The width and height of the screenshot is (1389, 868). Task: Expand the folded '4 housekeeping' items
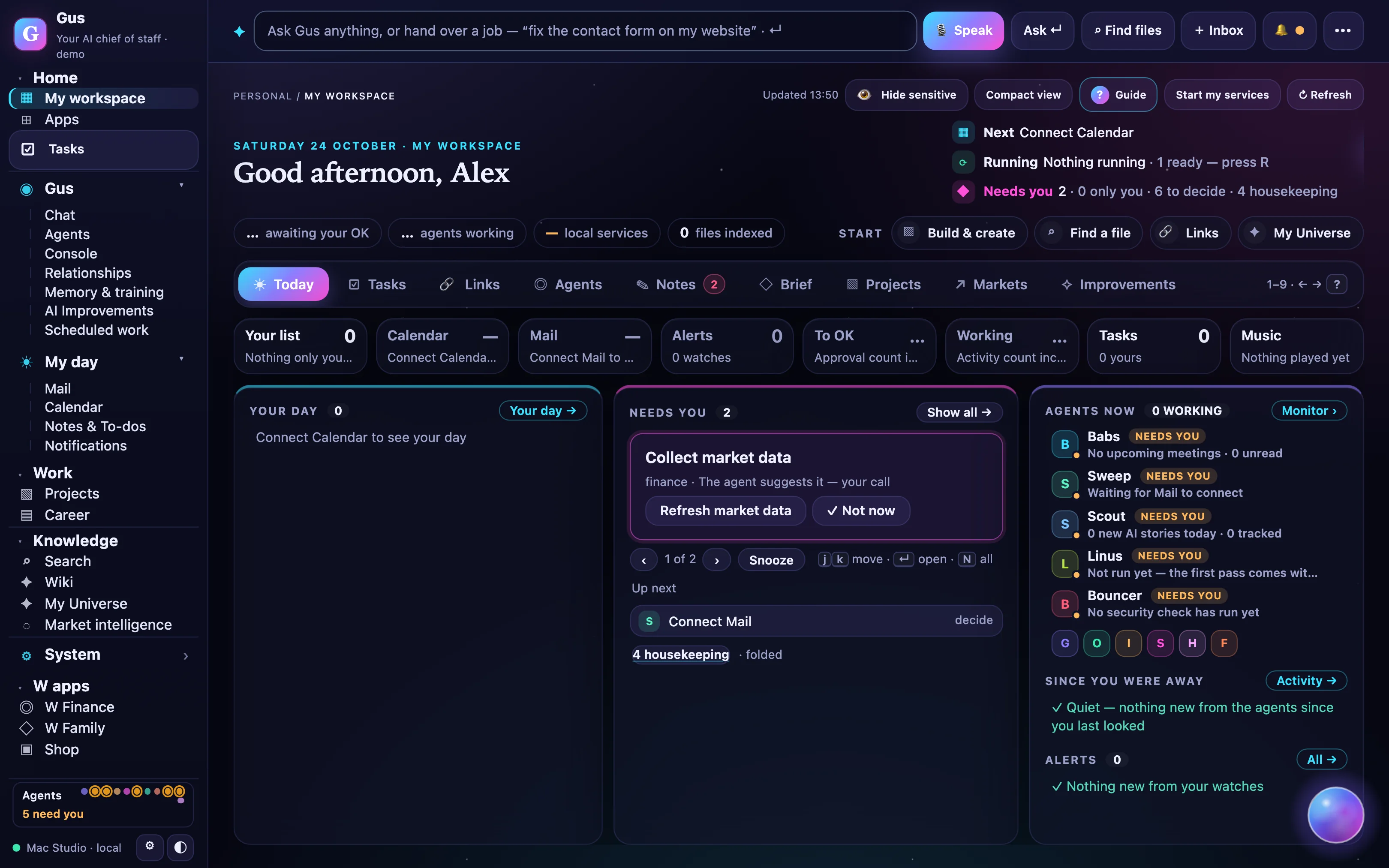pyautogui.click(x=681, y=655)
